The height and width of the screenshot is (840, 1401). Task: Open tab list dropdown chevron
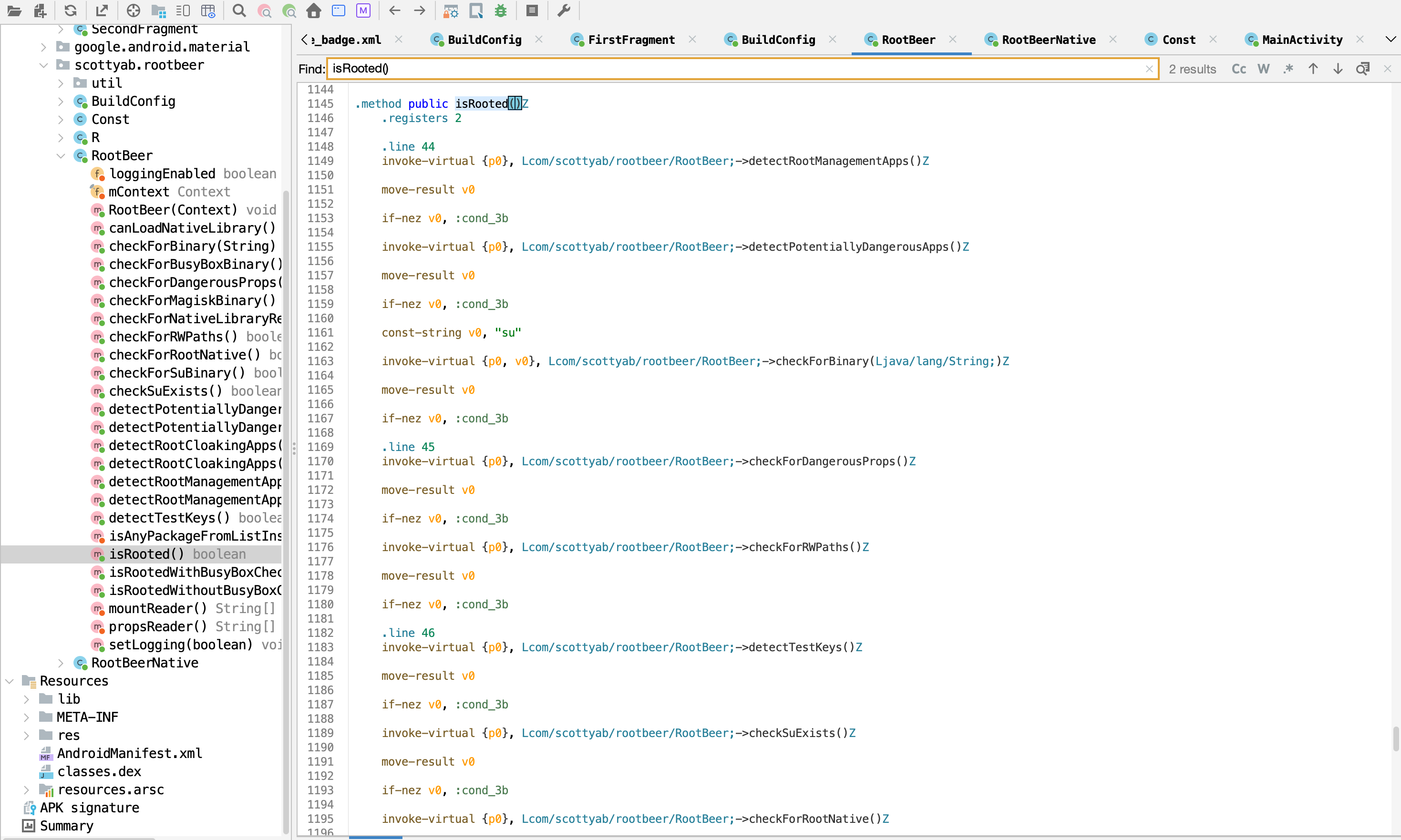(1390, 40)
